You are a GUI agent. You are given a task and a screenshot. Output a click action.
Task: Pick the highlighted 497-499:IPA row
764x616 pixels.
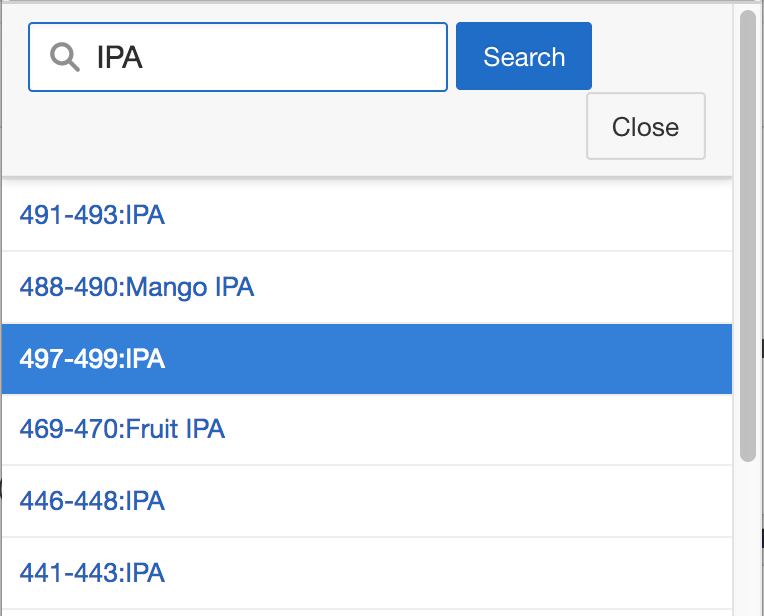pos(92,359)
